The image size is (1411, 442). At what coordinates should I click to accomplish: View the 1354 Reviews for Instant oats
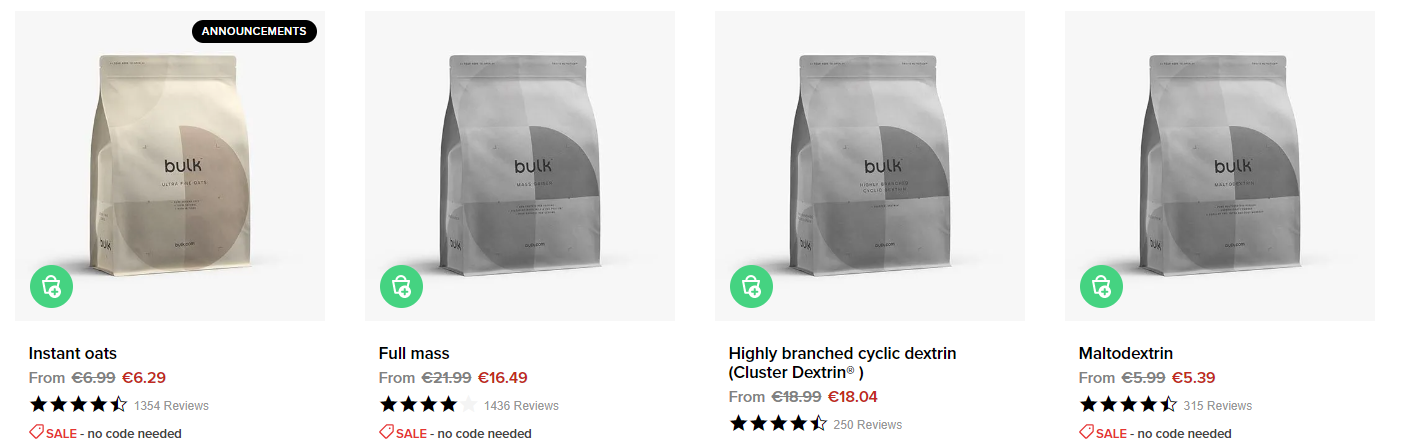(x=171, y=406)
